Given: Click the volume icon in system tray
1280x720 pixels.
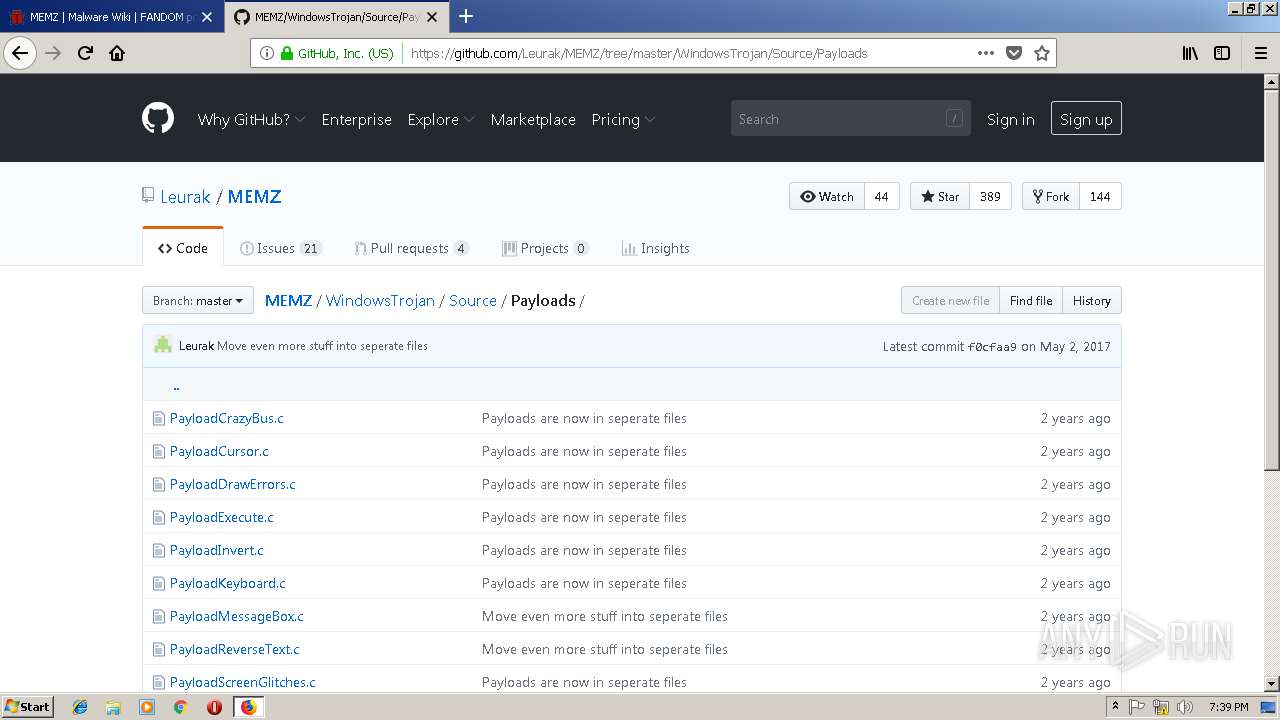Looking at the screenshot, I should pos(1183,707).
